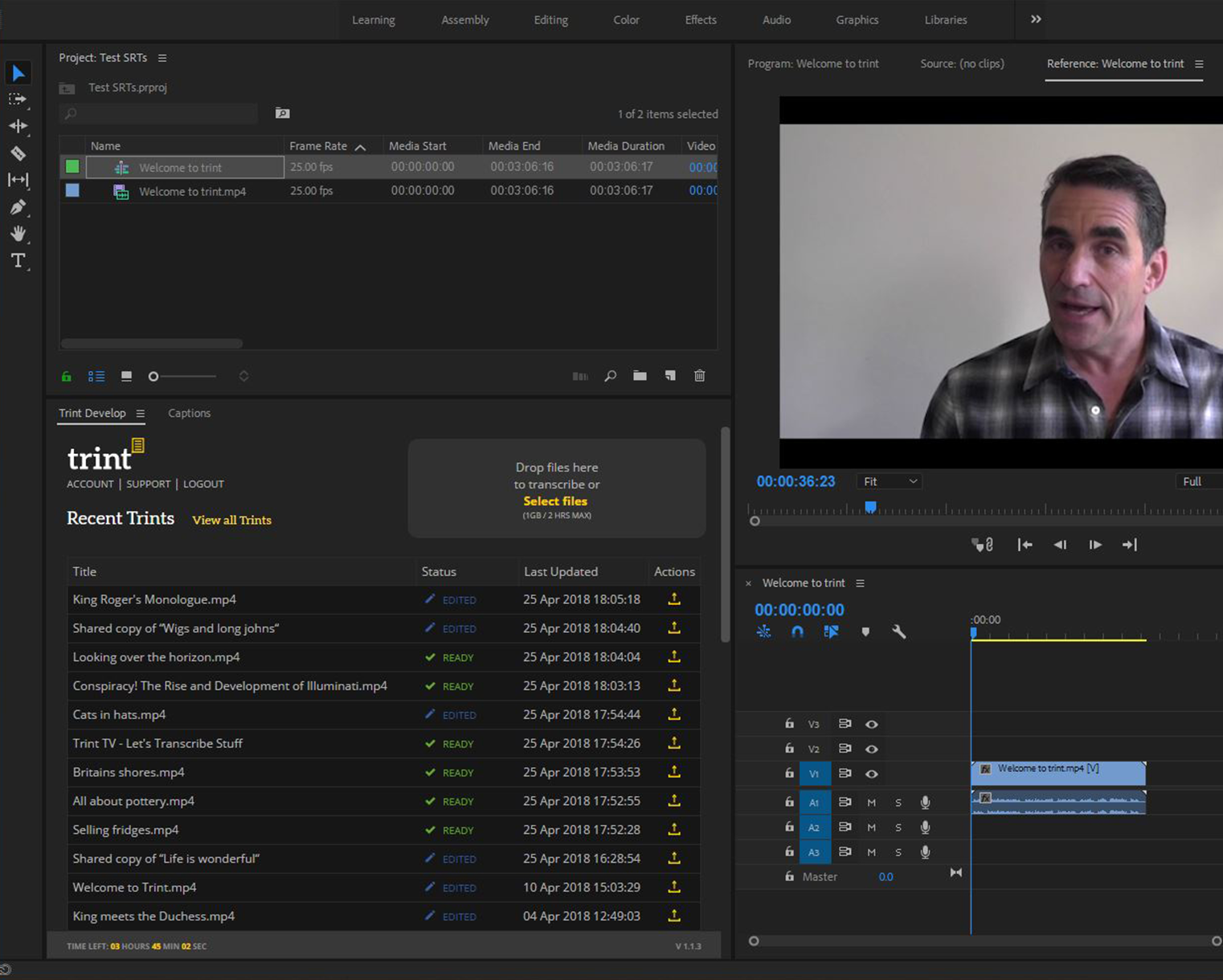Click the New Bin folder icon

tap(640, 376)
